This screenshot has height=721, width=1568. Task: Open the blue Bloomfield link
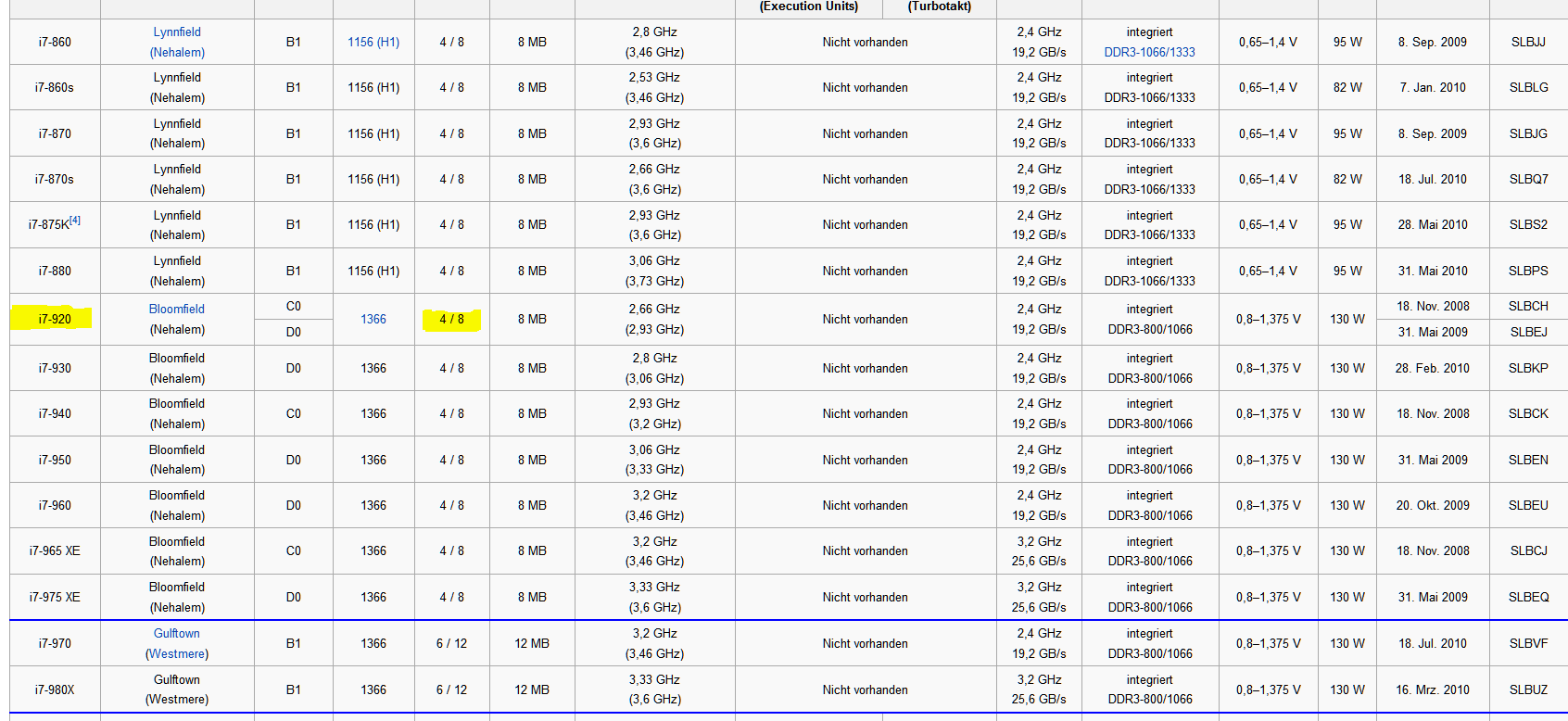pyautogui.click(x=177, y=310)
